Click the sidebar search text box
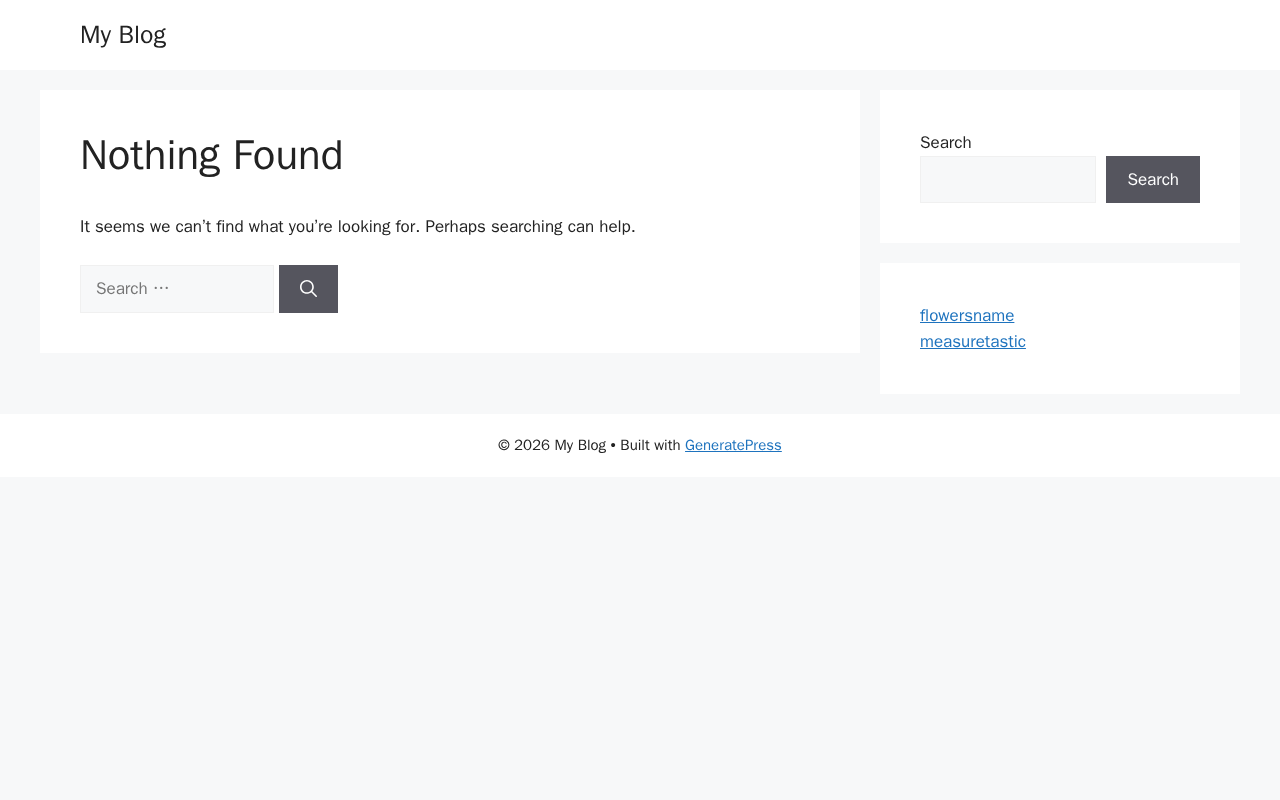This screenshot has width=1280, height=800. click(1008, 179)
